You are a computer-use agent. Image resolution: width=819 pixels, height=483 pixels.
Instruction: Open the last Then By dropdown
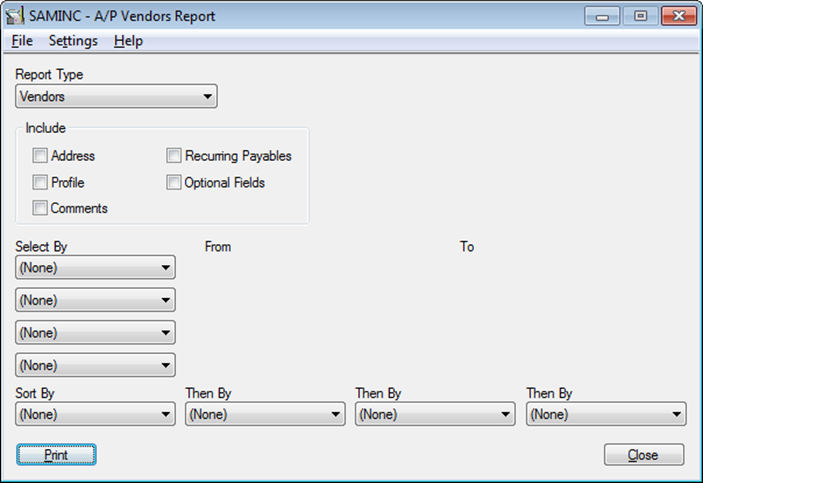click(x=606, y=414)
